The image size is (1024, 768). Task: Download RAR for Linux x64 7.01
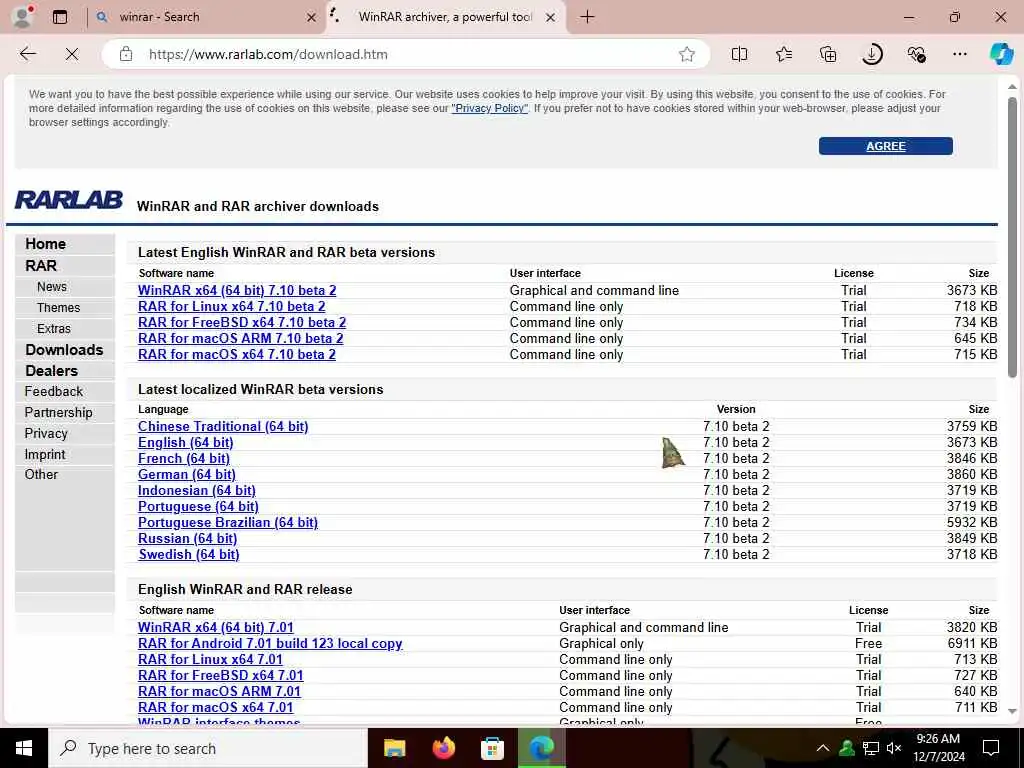[210, 660]
